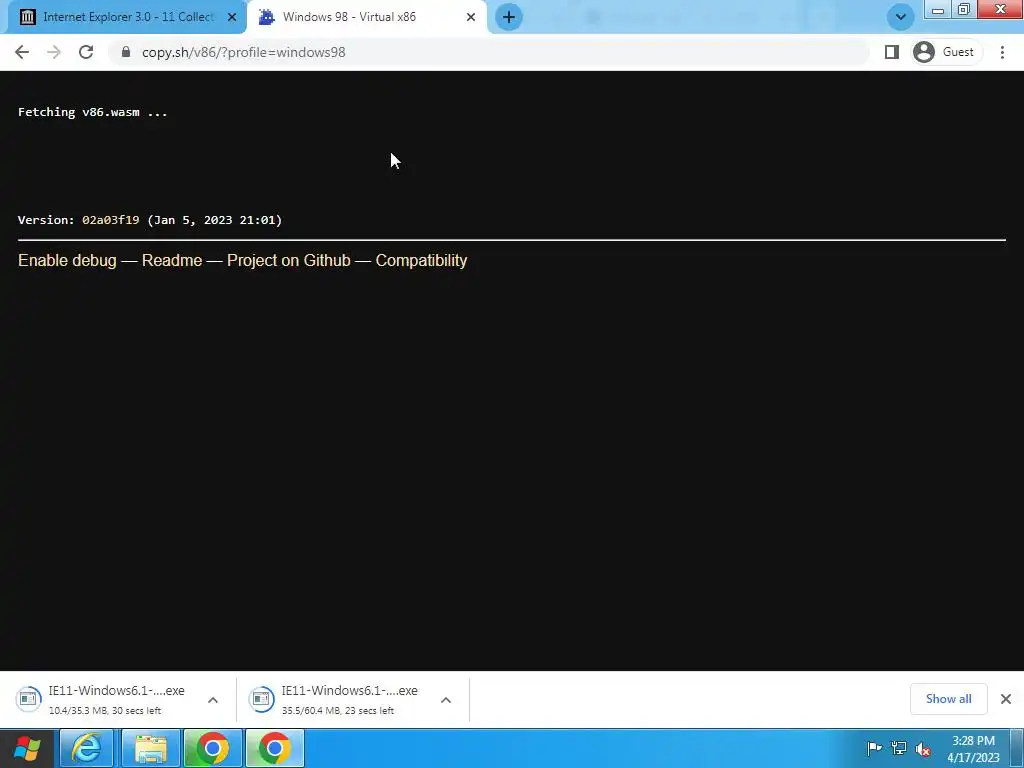Close the downloads bar

[1006, 699]
